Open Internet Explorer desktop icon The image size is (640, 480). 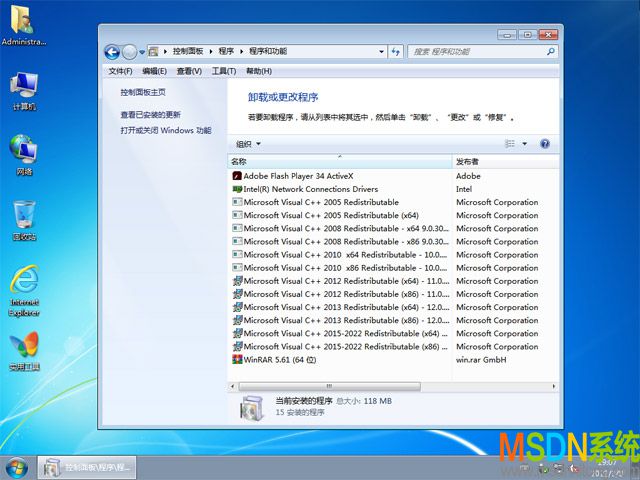pos(24,291)
